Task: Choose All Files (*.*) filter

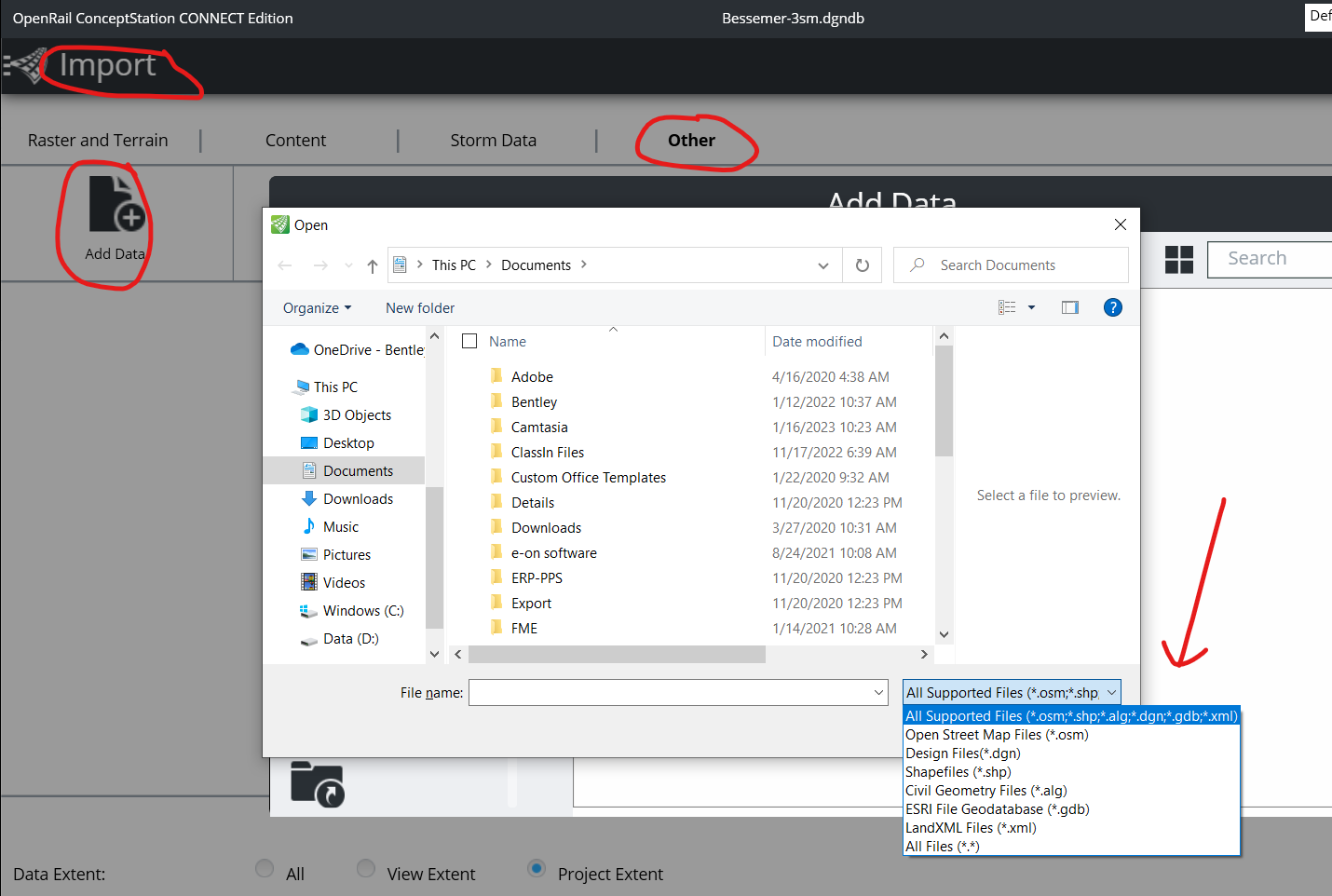Action: [x=1072, y=847]
